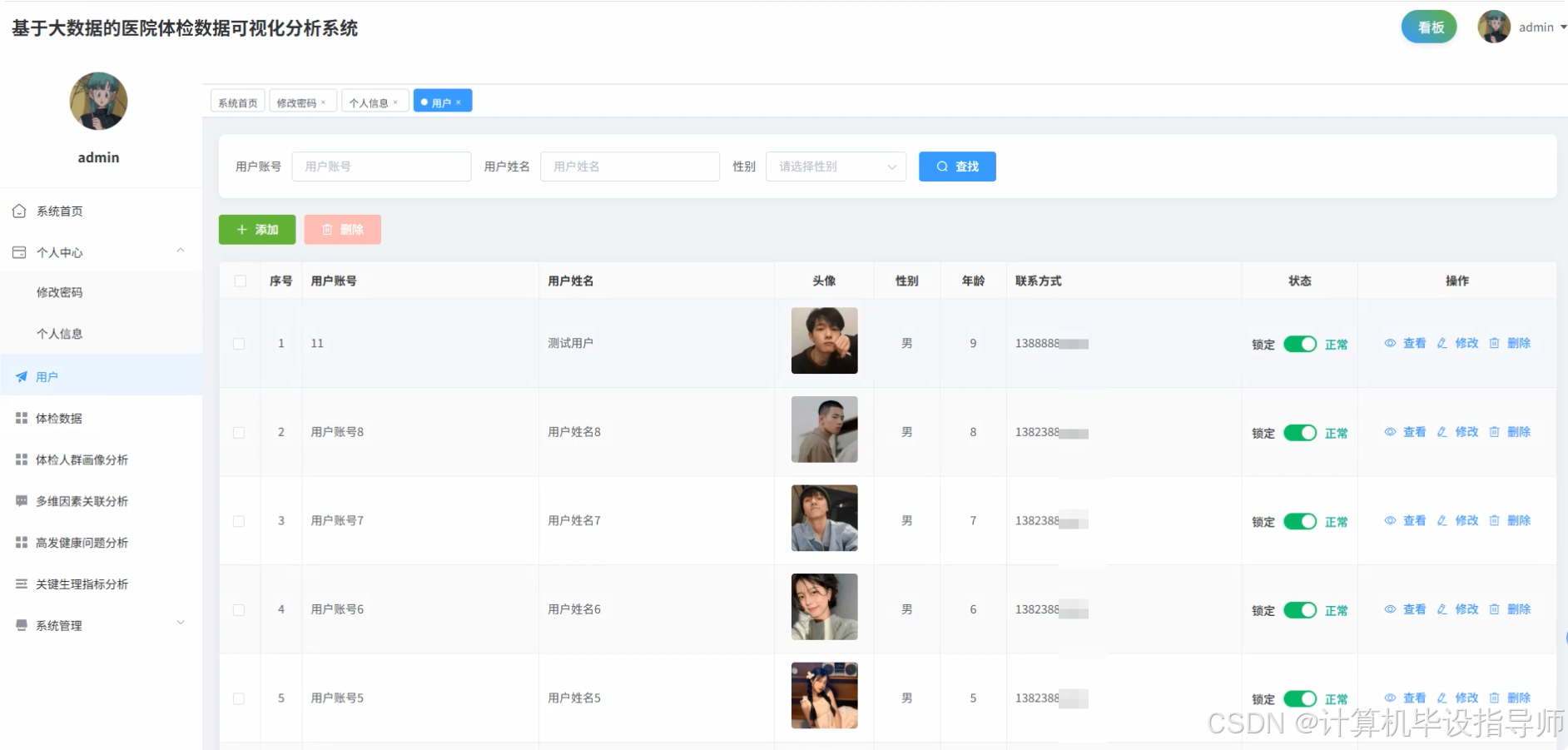Click the 用户账号 account input field
1568x750 pixels.
[x=381, y=166]
